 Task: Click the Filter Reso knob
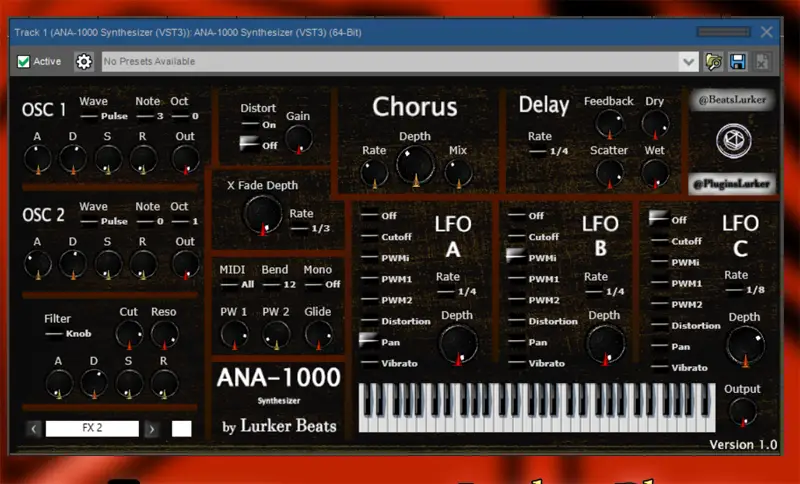tap(164, 335)
